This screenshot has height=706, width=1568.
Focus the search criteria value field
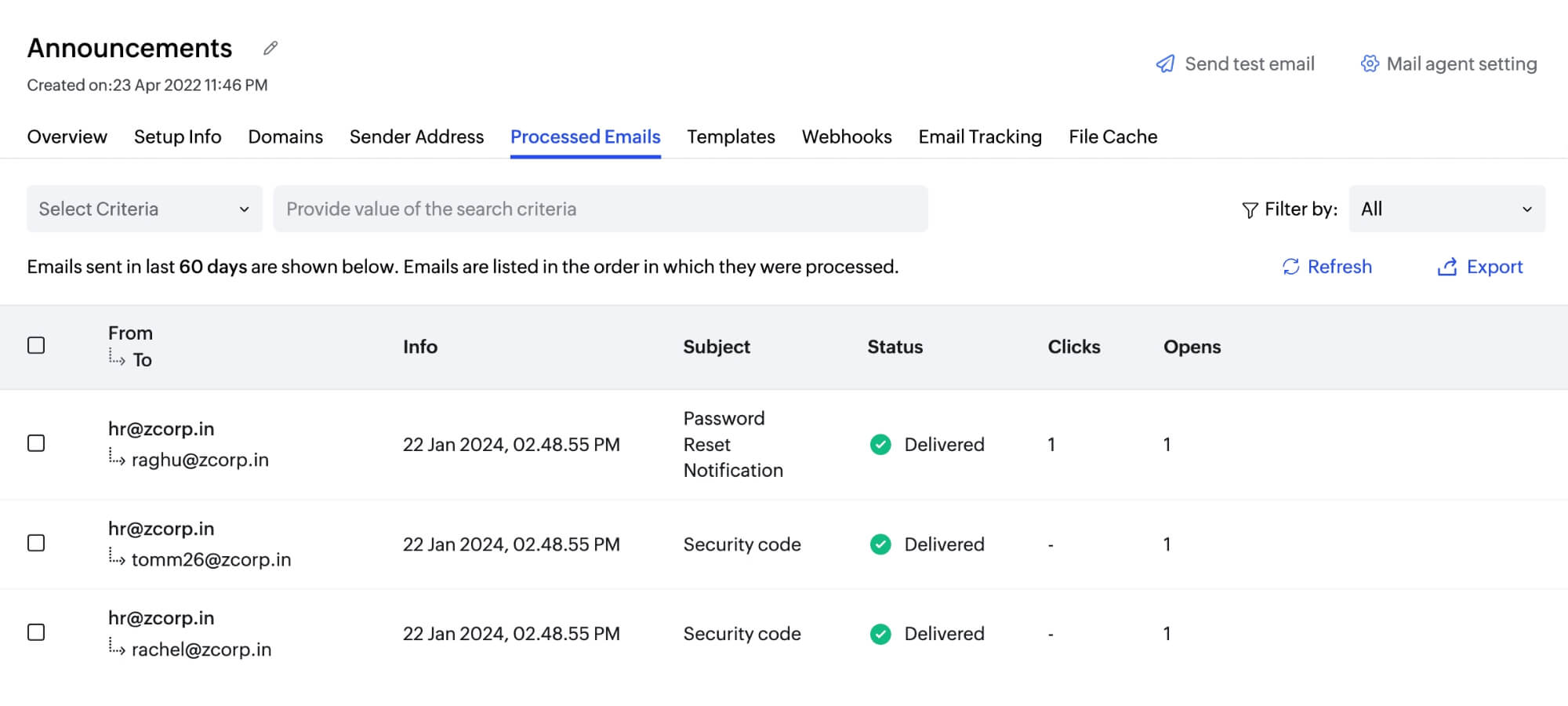tap(600, 209)
